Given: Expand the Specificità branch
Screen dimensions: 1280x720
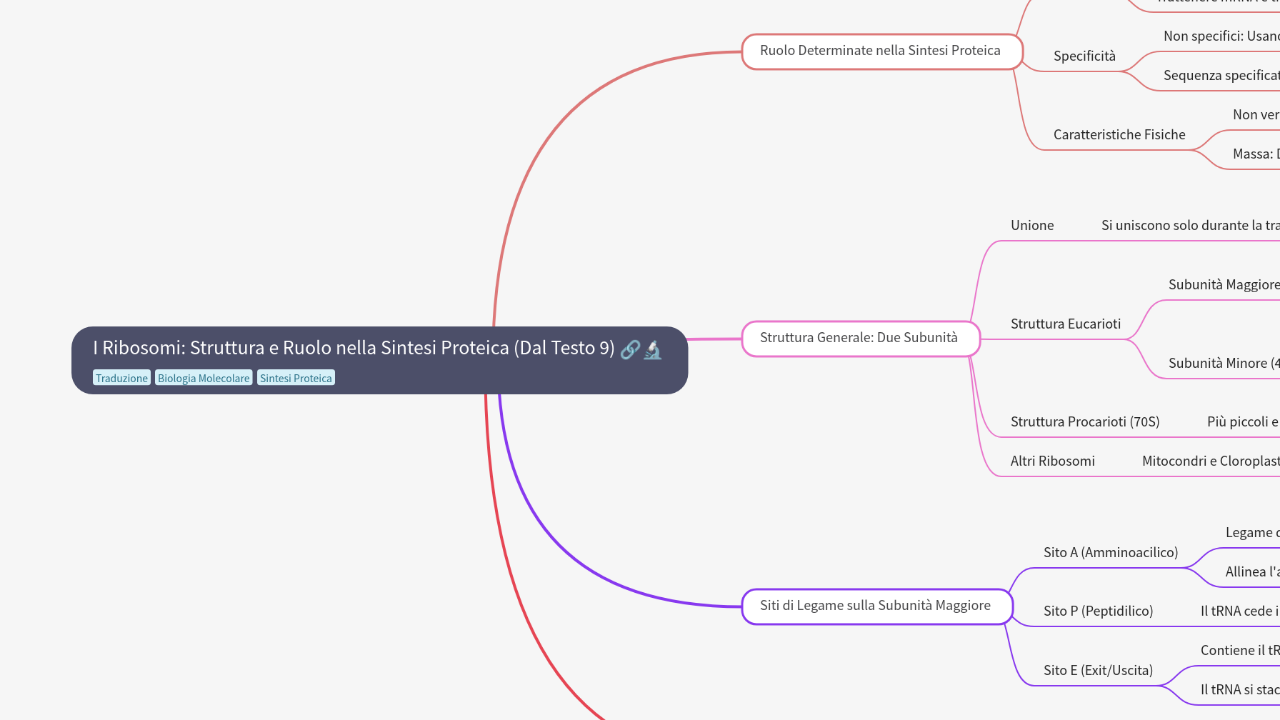Looking at the screenshot, I should (x=1084, y=56).
